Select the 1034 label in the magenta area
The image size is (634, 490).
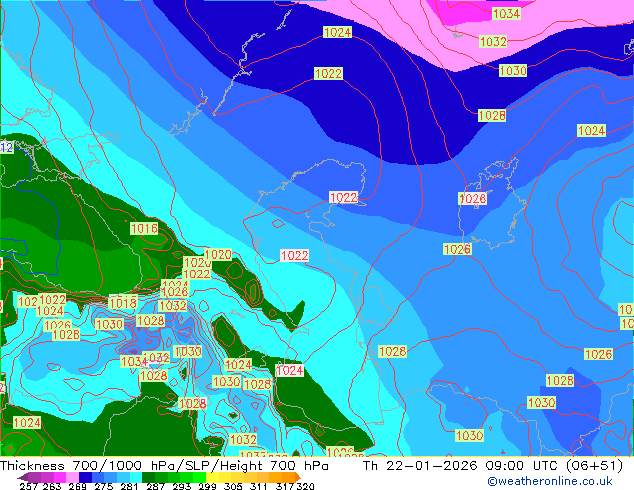506,14
